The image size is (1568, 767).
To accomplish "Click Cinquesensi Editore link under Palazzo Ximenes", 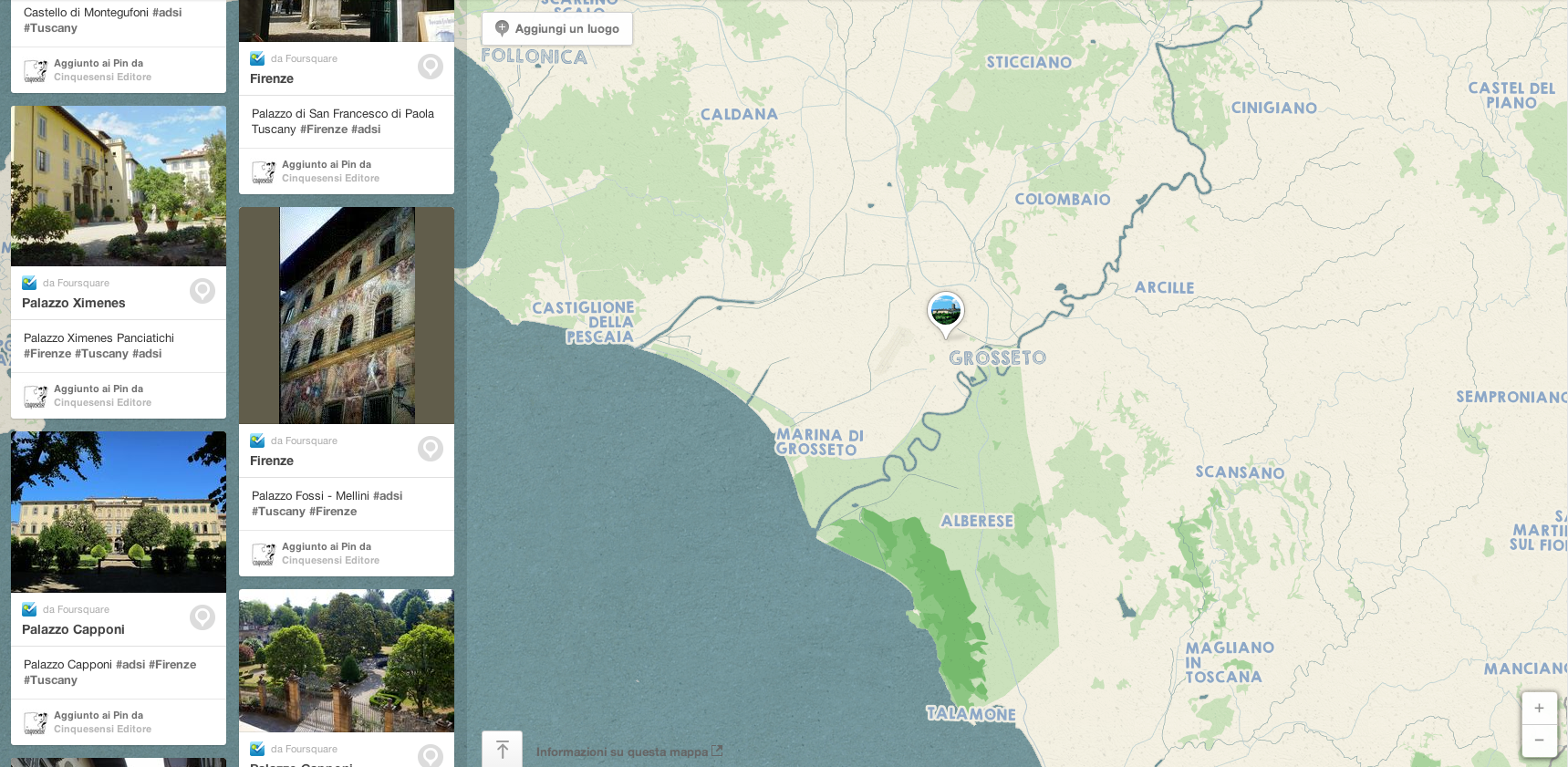I will pyautogui.click(x=102, y=403).
